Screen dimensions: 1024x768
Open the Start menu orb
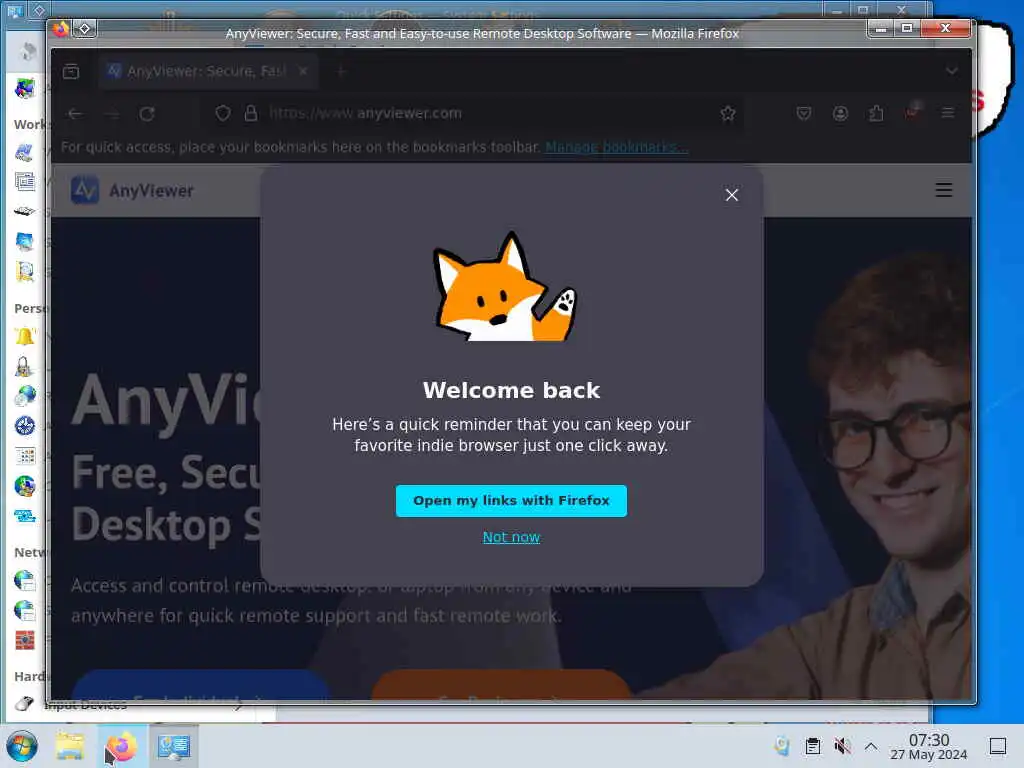[22, 746]
